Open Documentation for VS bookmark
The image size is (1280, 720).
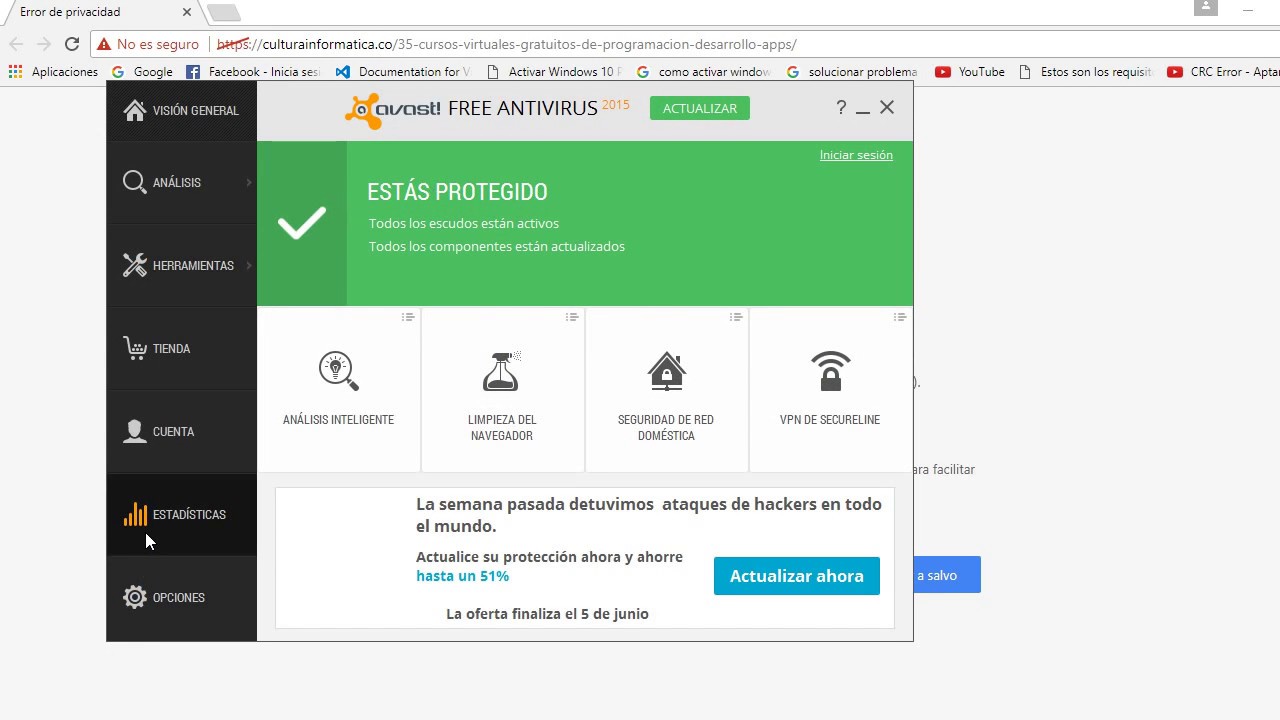click(x=403, y=72)
